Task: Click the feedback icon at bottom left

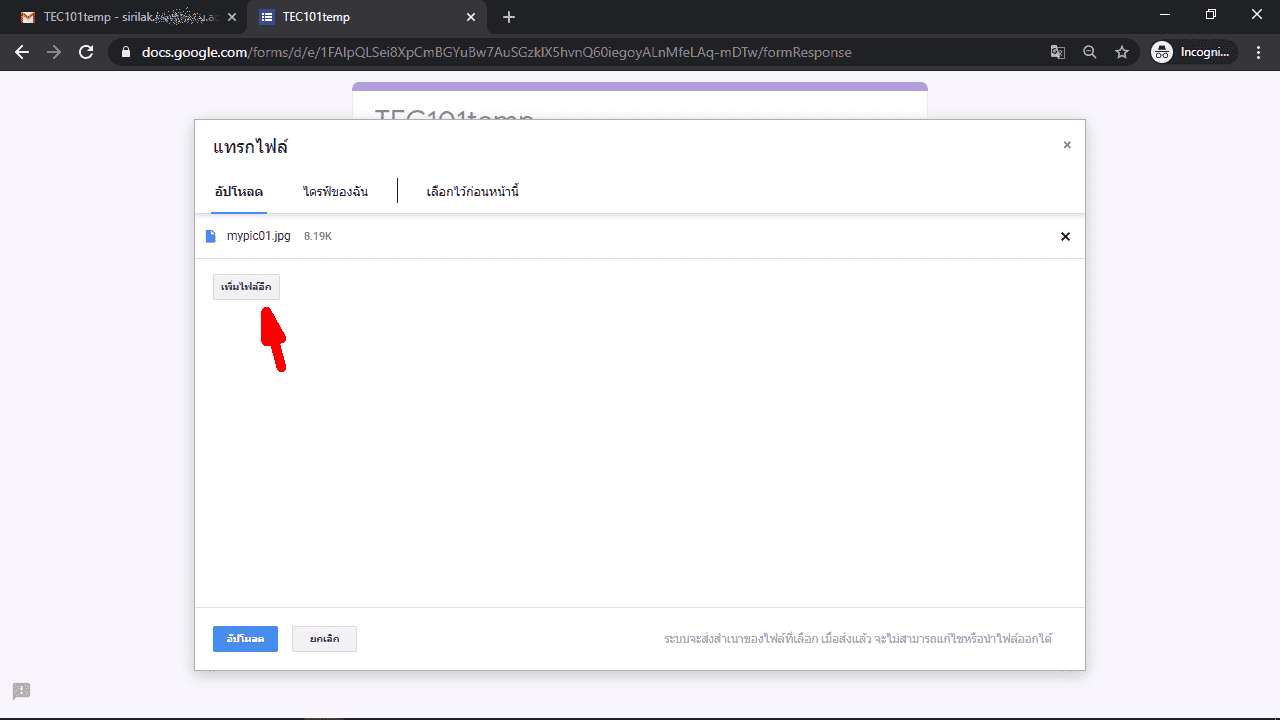Action: (x=22, y=691)
